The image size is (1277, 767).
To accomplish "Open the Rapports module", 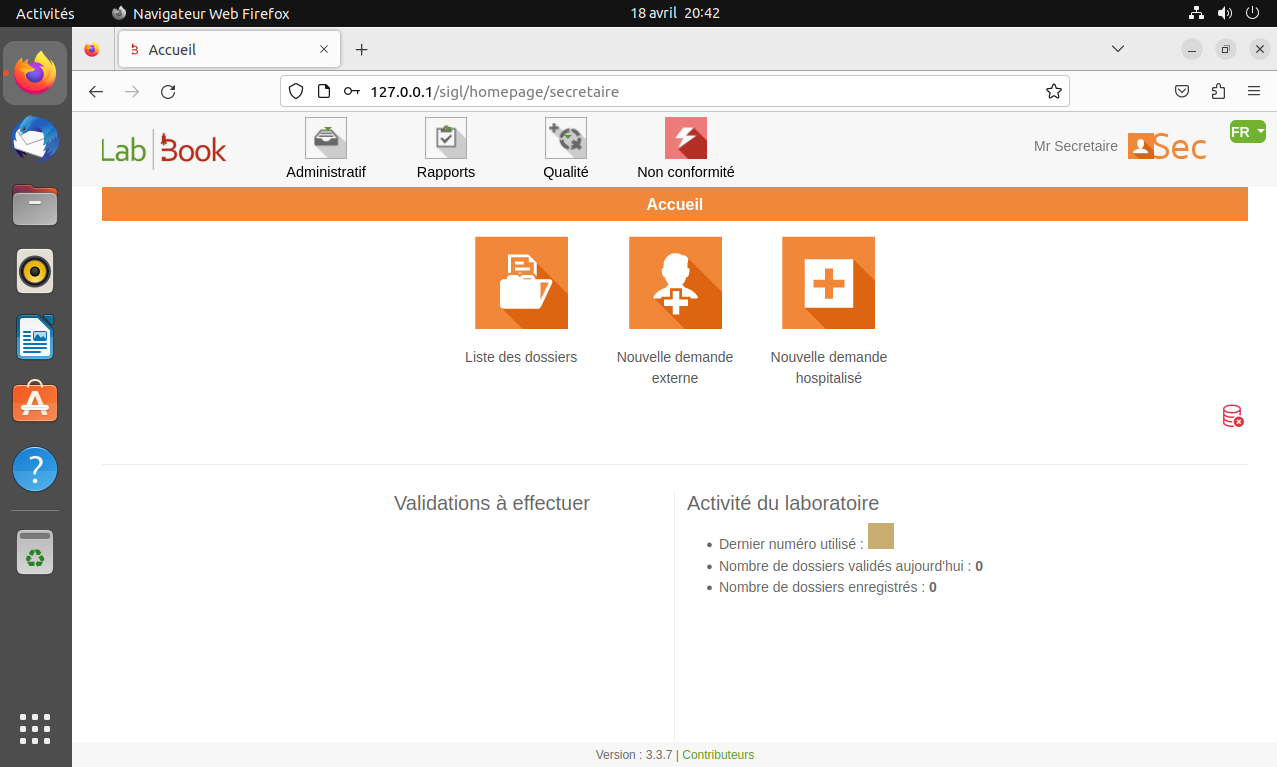I will pyautogui.click(x=445, y=148).
